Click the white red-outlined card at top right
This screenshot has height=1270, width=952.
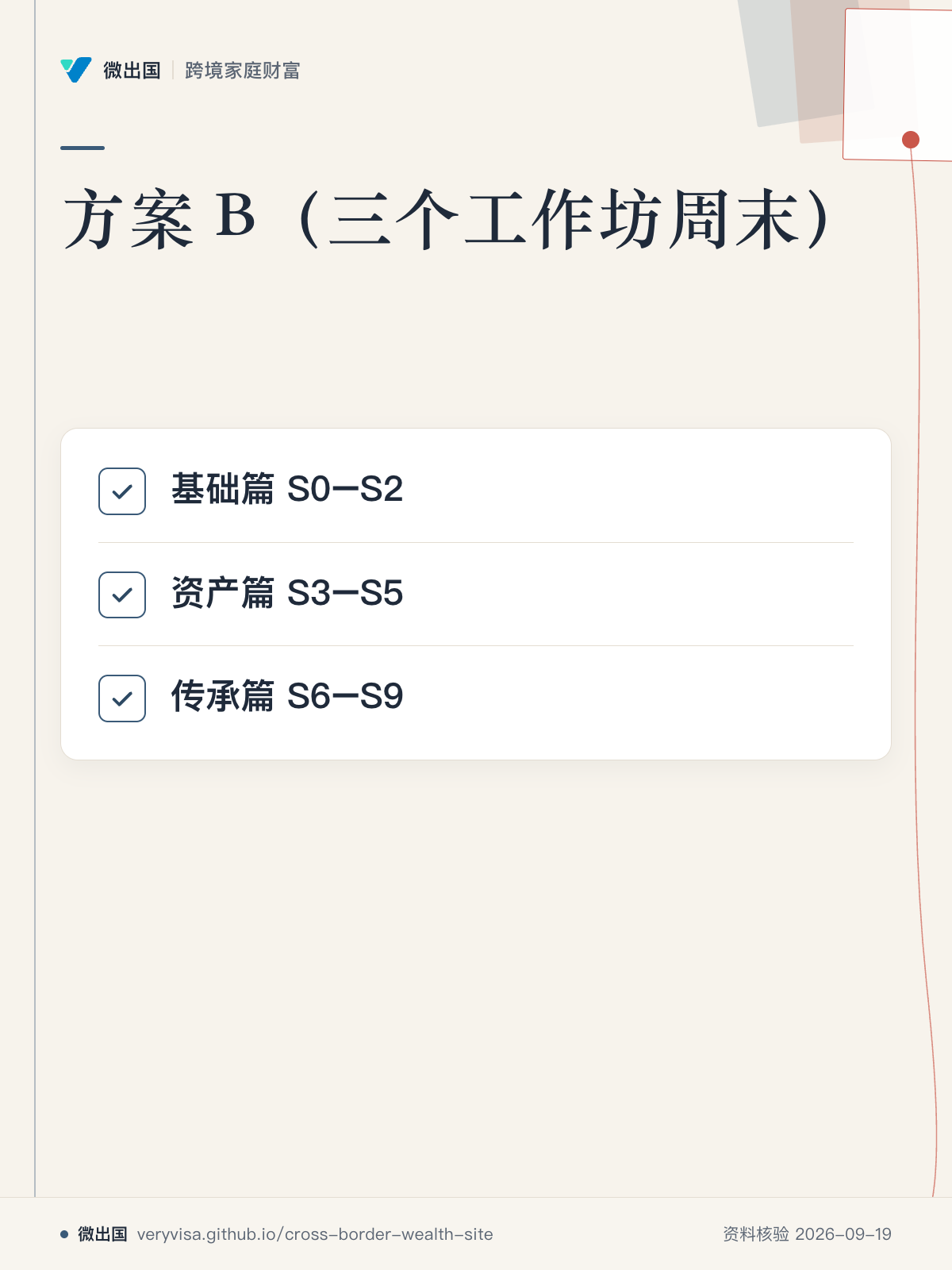pos(898,84)
